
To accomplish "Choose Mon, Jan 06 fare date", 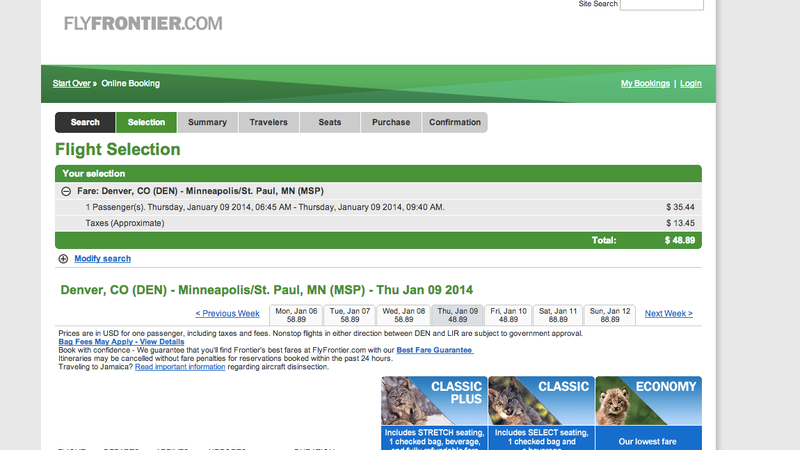I will tap(296, 315).
